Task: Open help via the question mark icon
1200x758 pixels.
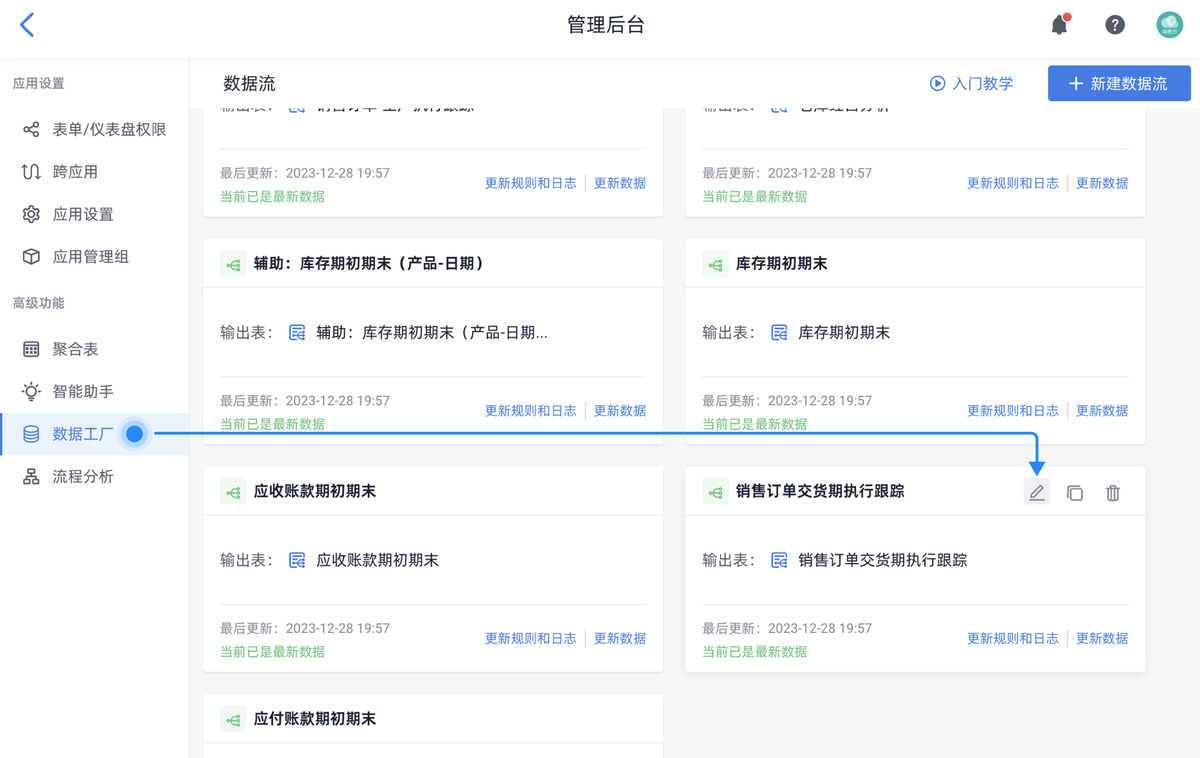Action: [x=1115, y=24]
